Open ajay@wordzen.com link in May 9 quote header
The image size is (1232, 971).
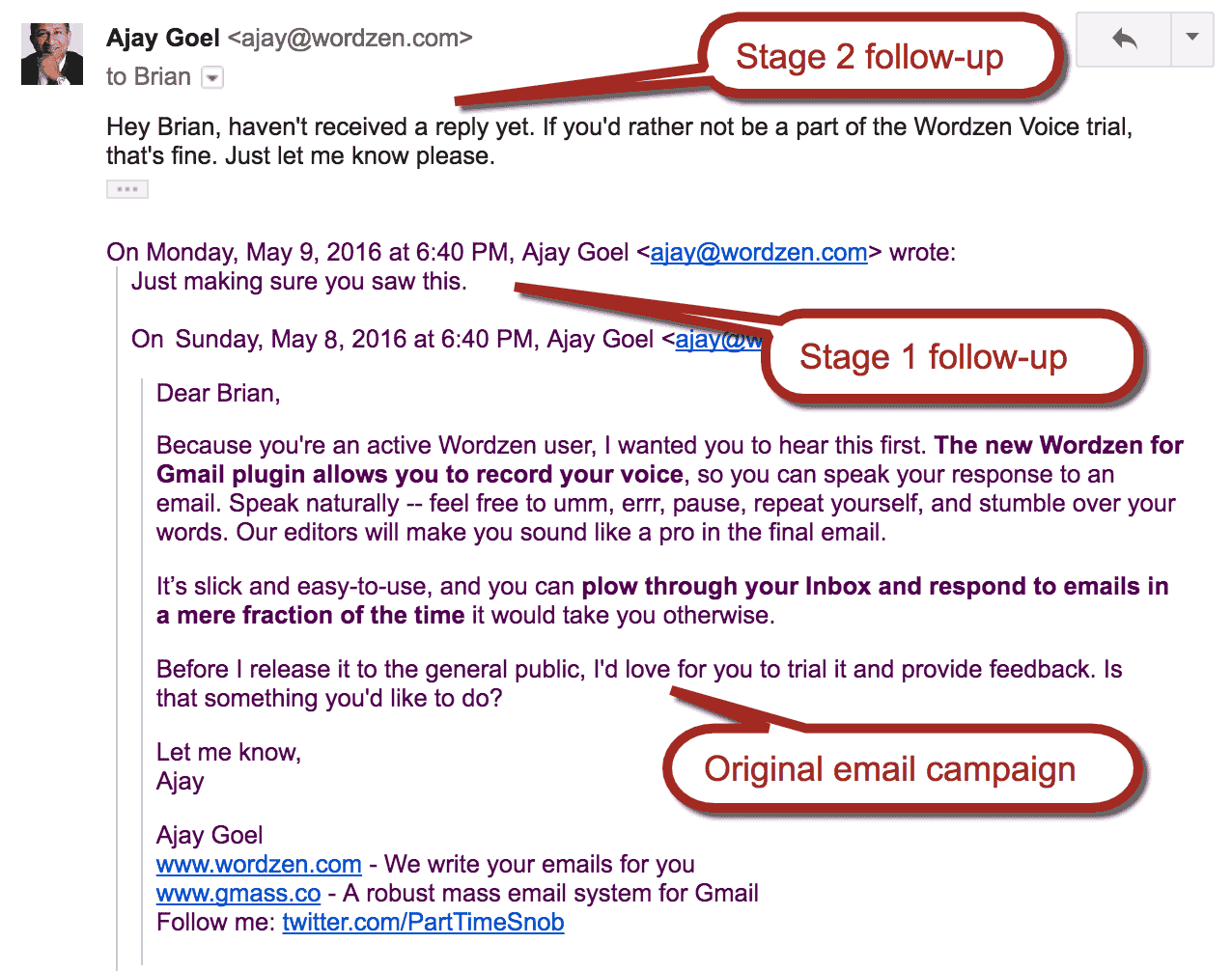(x=759, y=253)
